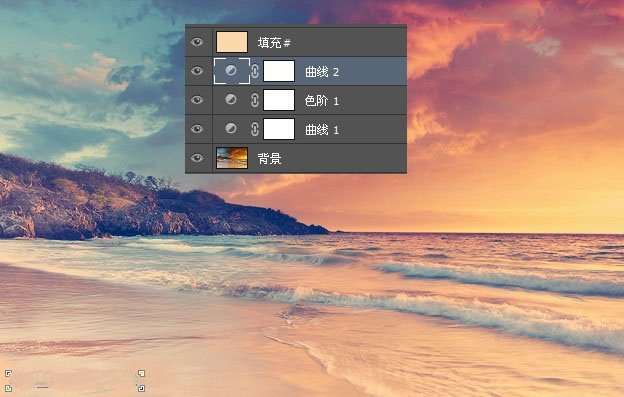Viewport: 624px width, 397px height.
Task: Toggle visibility of 曲线 1 layer
Action: tap(197, 129)
